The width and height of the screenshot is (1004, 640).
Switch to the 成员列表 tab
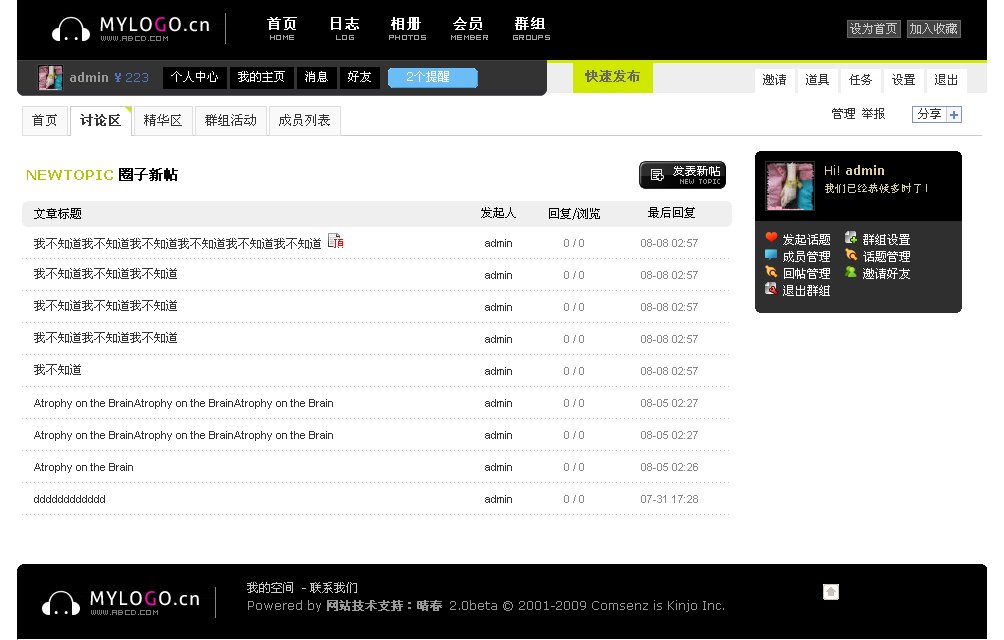coord(304,120)
